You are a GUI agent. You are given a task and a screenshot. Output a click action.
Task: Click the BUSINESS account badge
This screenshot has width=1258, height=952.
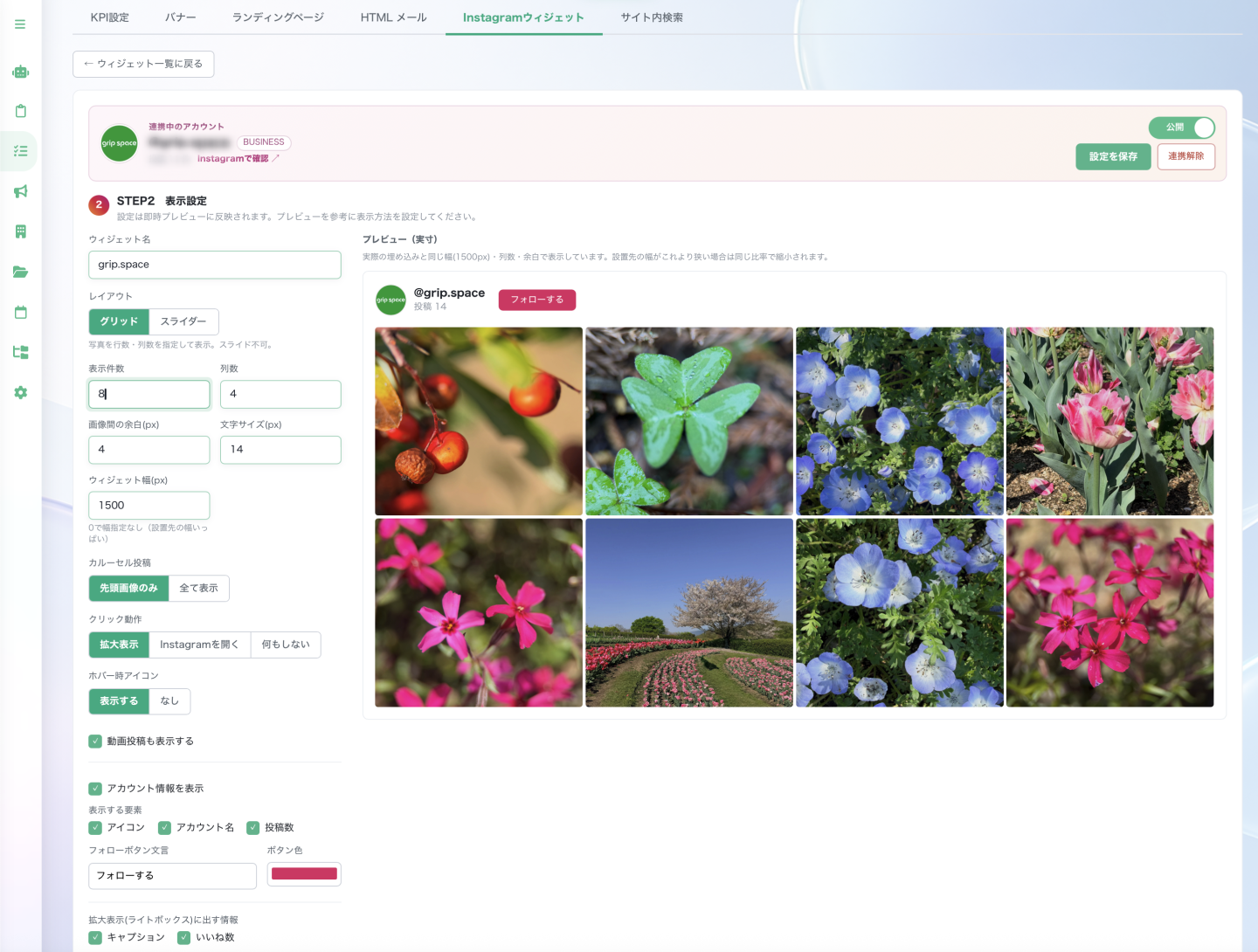point(264,142)
